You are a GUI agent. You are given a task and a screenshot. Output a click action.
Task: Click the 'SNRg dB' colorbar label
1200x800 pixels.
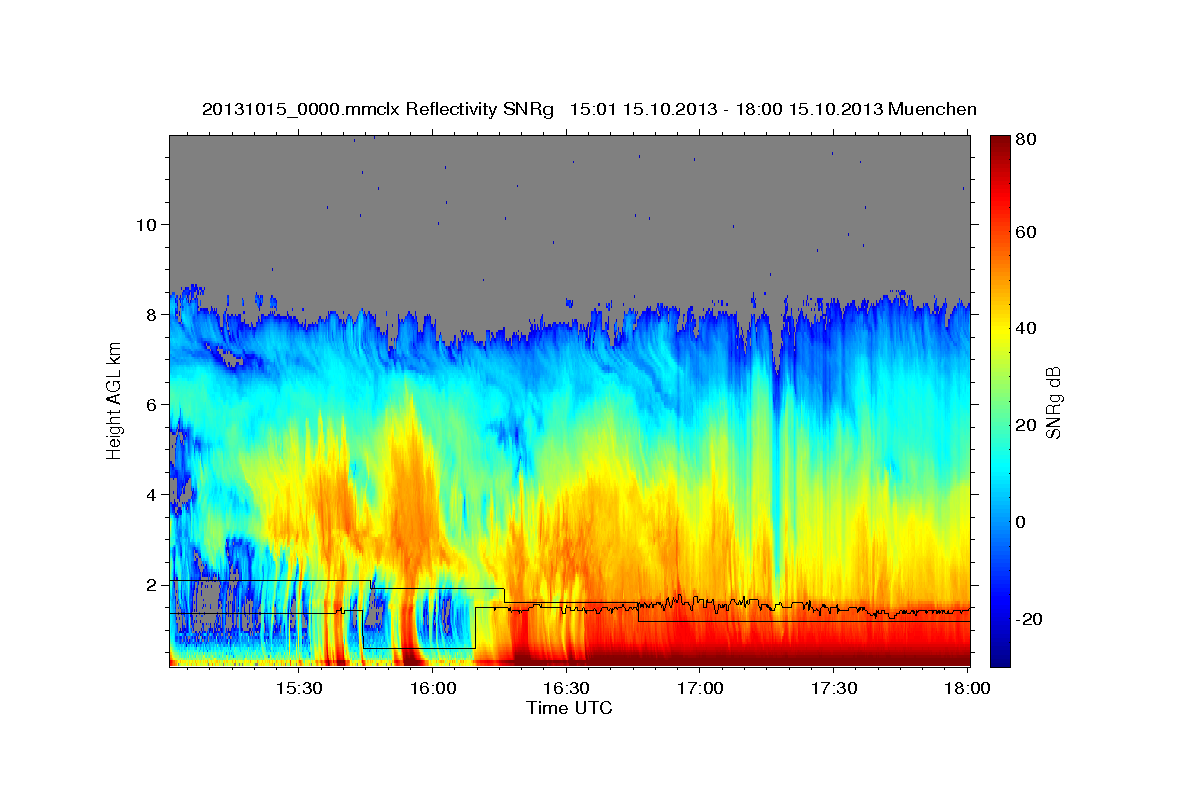coord(1052,401)
